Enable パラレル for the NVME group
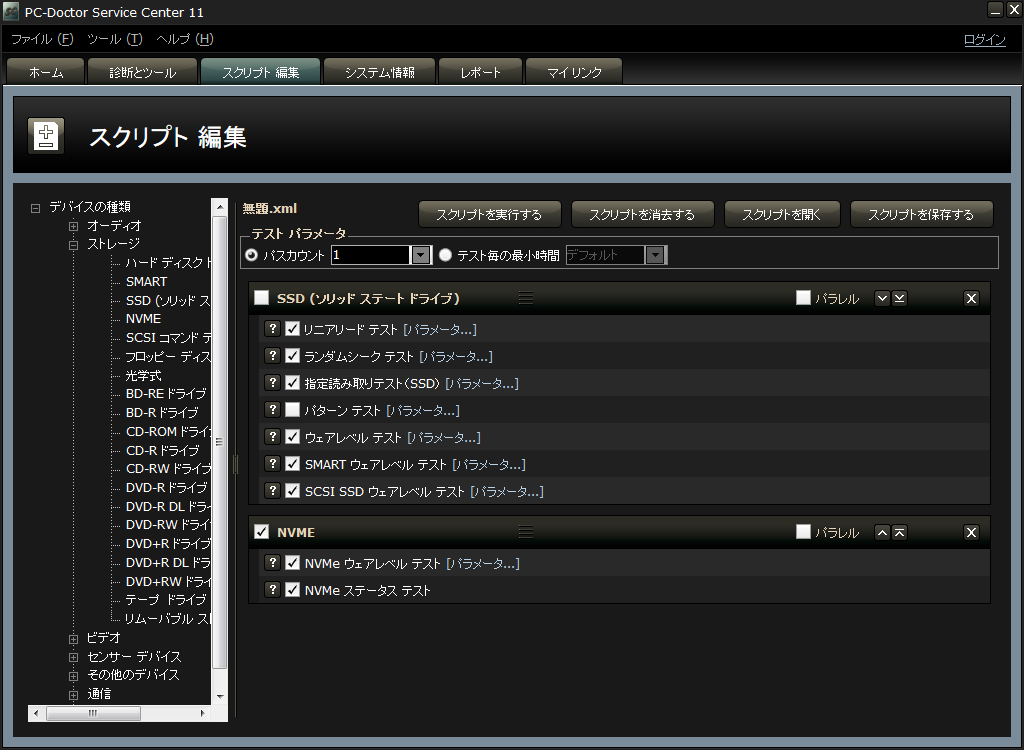 [803, 532]
